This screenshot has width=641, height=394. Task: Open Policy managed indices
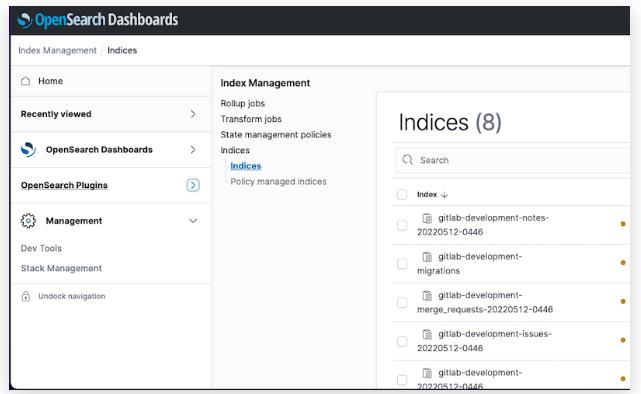click(278, 181)
